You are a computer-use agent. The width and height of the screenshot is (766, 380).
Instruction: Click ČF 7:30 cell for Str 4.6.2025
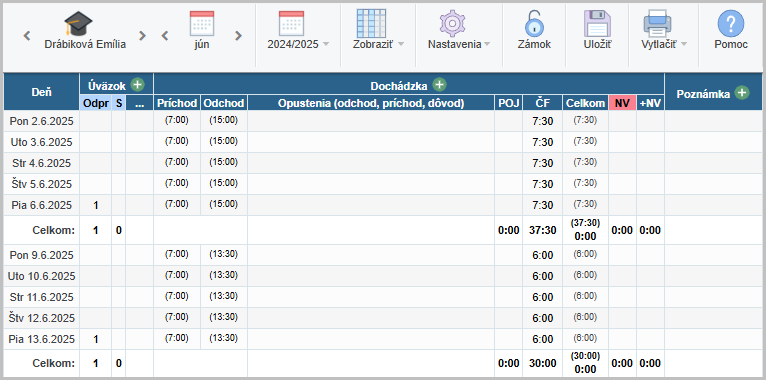coord(542,163)
